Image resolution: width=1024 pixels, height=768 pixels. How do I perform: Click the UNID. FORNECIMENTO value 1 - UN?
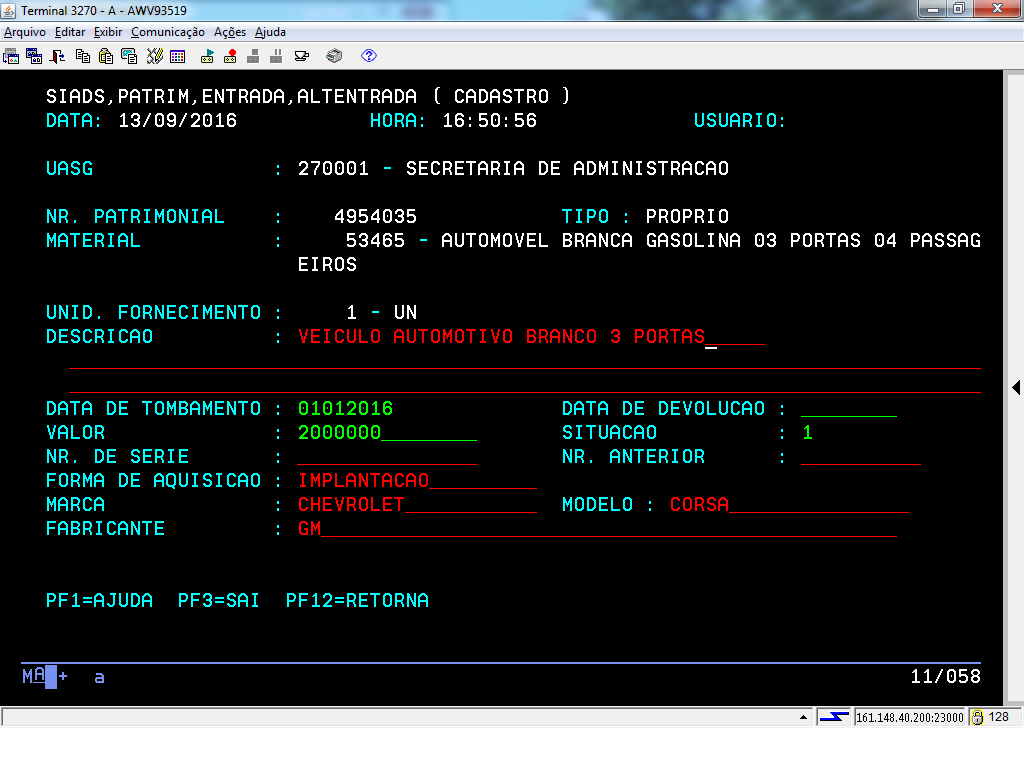tap(381, 313)
